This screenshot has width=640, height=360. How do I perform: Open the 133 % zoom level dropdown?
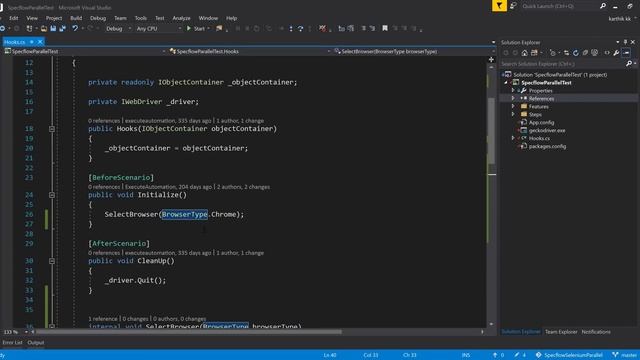point(26,332)
